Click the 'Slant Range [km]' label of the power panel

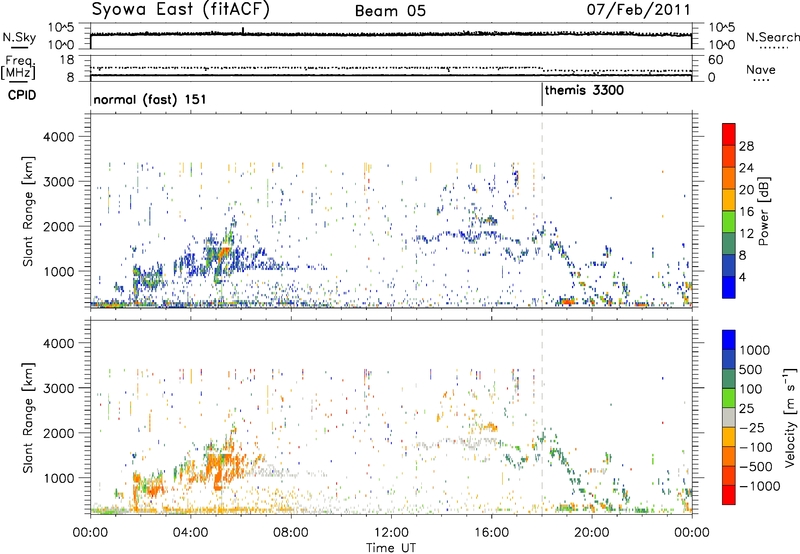pyautogui.click(x=28, y=211)
